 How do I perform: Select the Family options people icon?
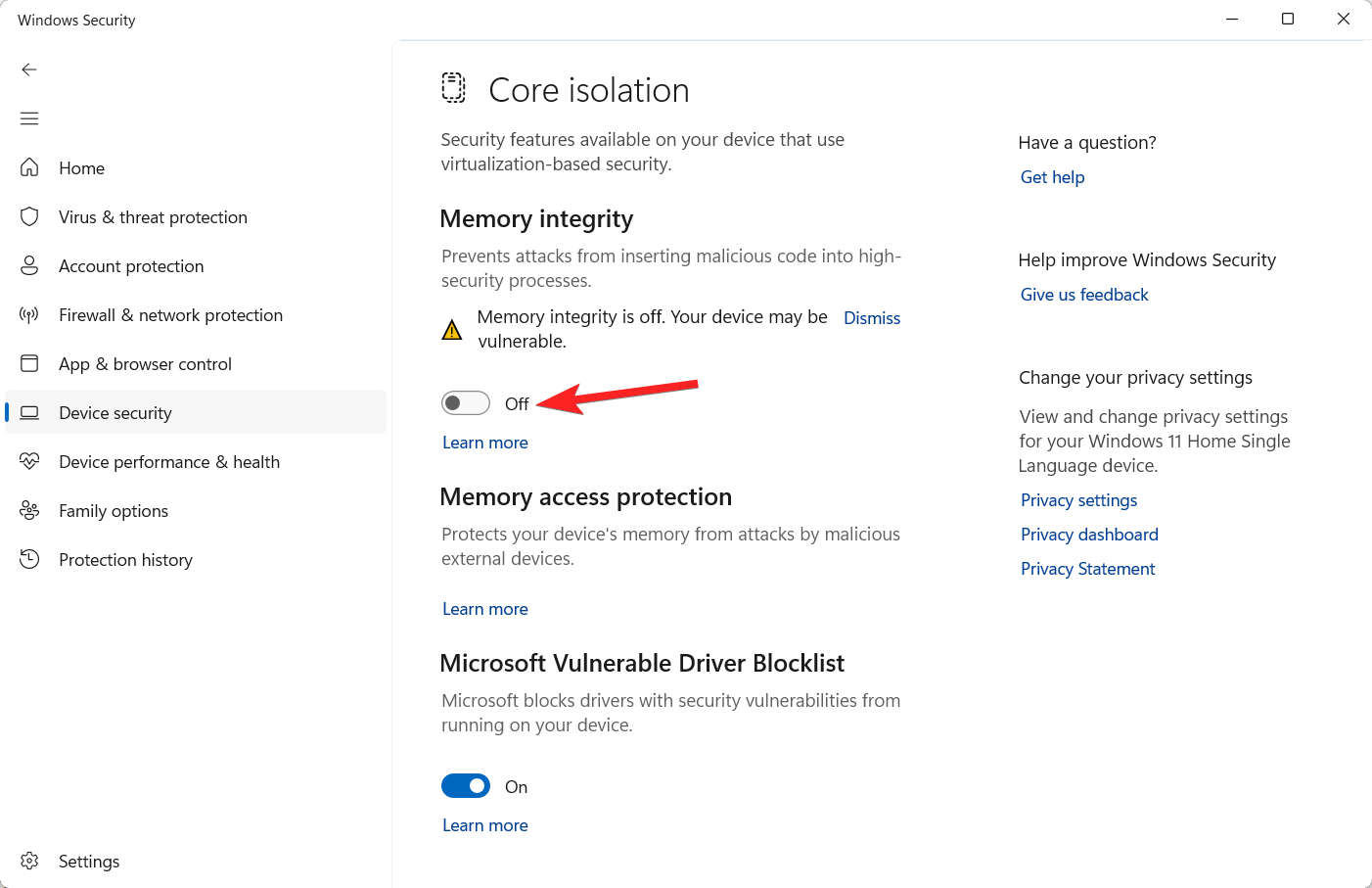29,510
